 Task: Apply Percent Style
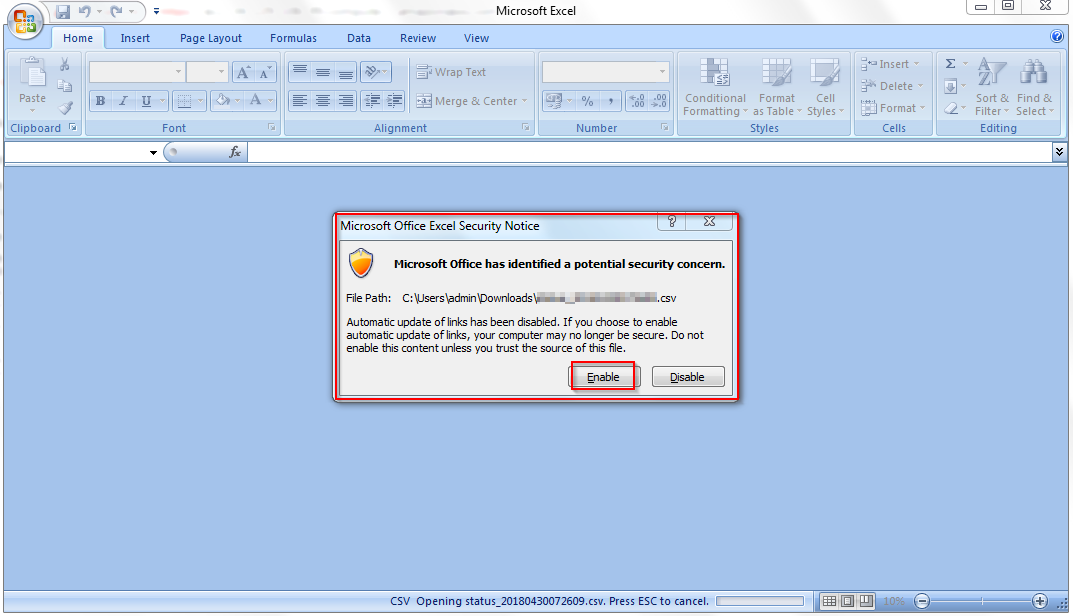pyautogui.click(x=587, y=101)
